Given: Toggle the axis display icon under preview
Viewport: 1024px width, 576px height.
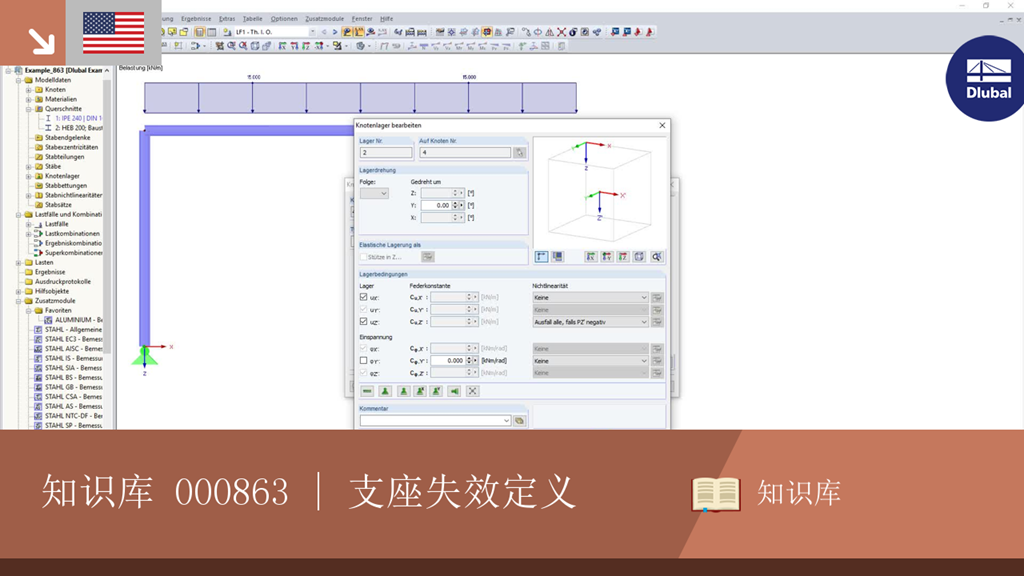Looking at the screenshot, I should click(x=541, y=257).
